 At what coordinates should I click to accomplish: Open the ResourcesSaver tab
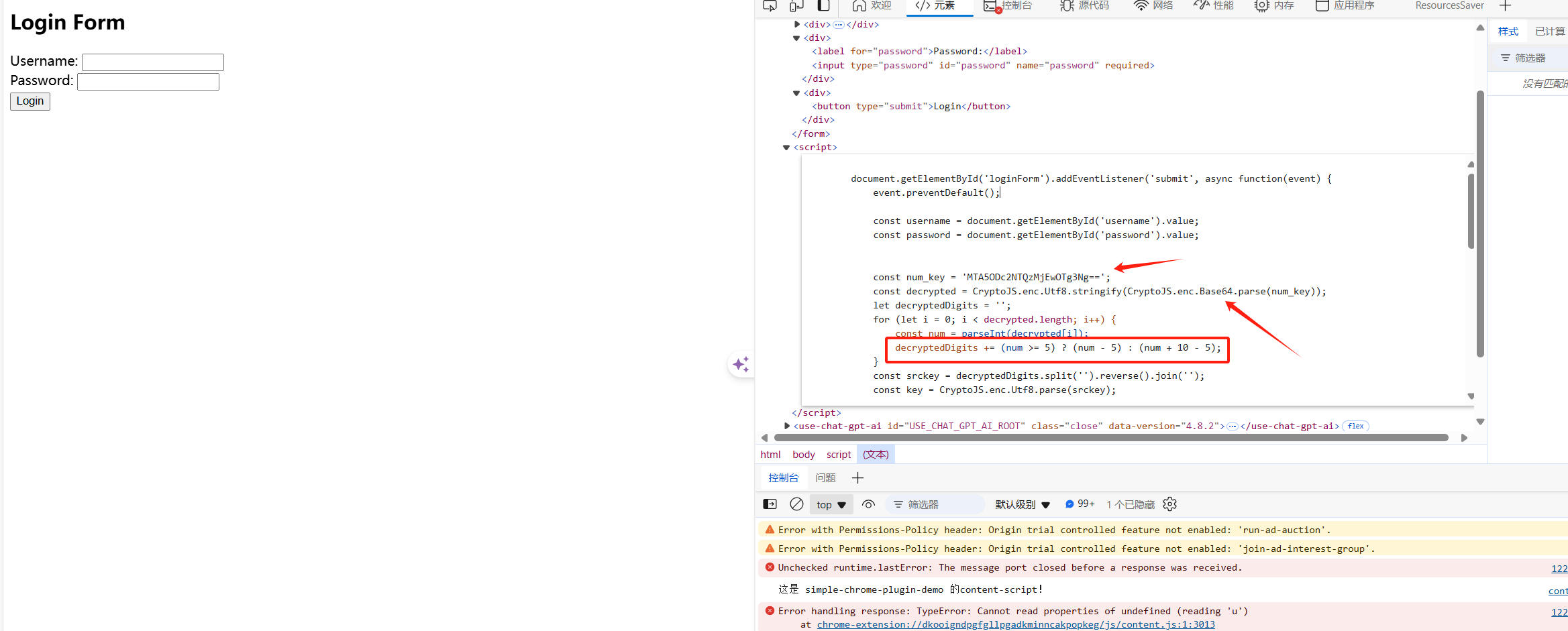[x=1449, y=6]
